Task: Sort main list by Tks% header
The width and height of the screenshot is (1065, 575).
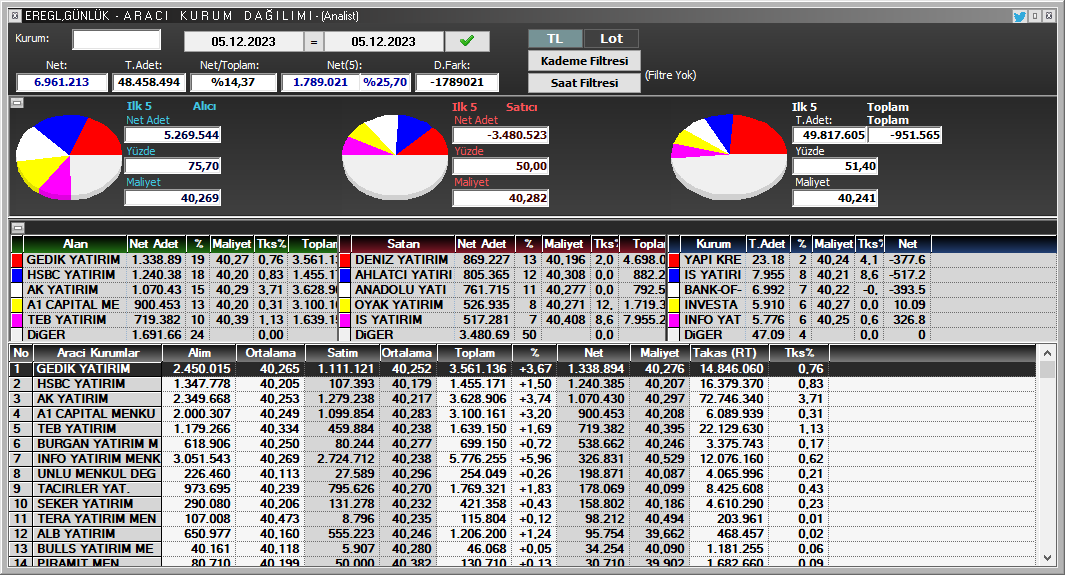Action: [x=799, y=353]
